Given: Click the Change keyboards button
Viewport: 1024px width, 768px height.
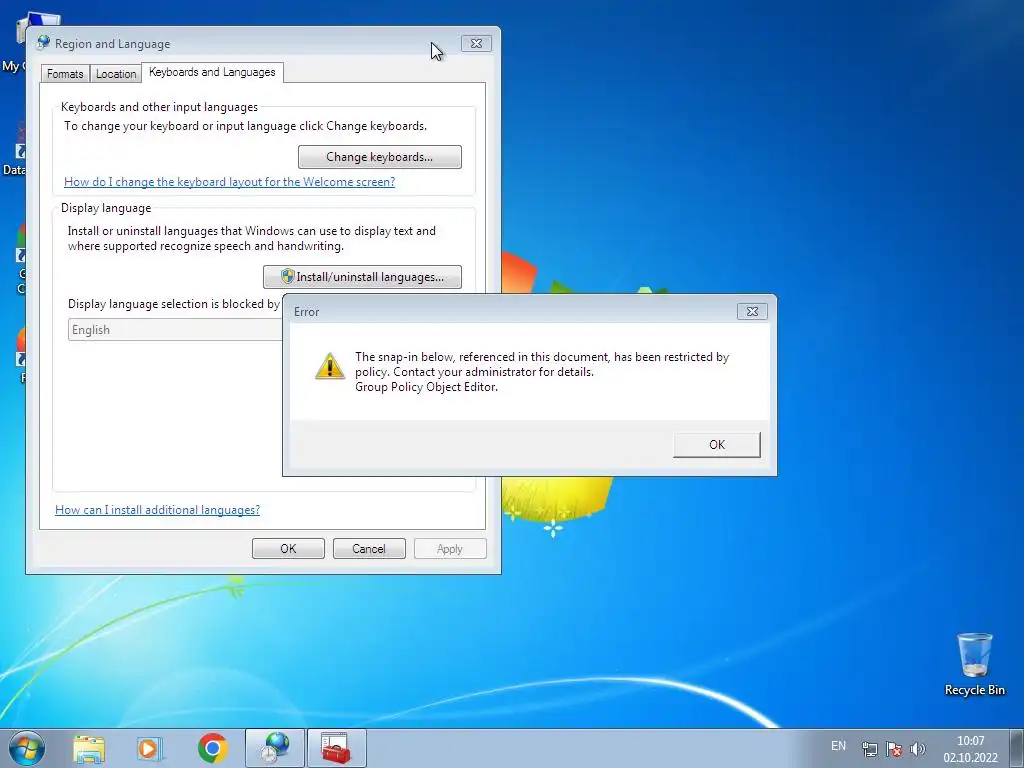Looking at the screenshot, I should (379, 157).
